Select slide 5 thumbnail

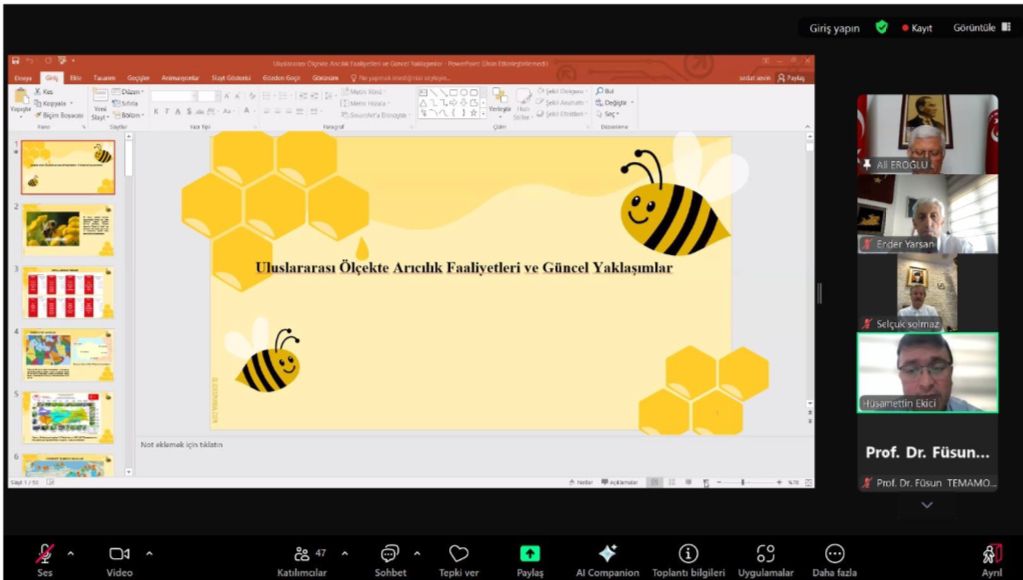[x=68, y=418]
